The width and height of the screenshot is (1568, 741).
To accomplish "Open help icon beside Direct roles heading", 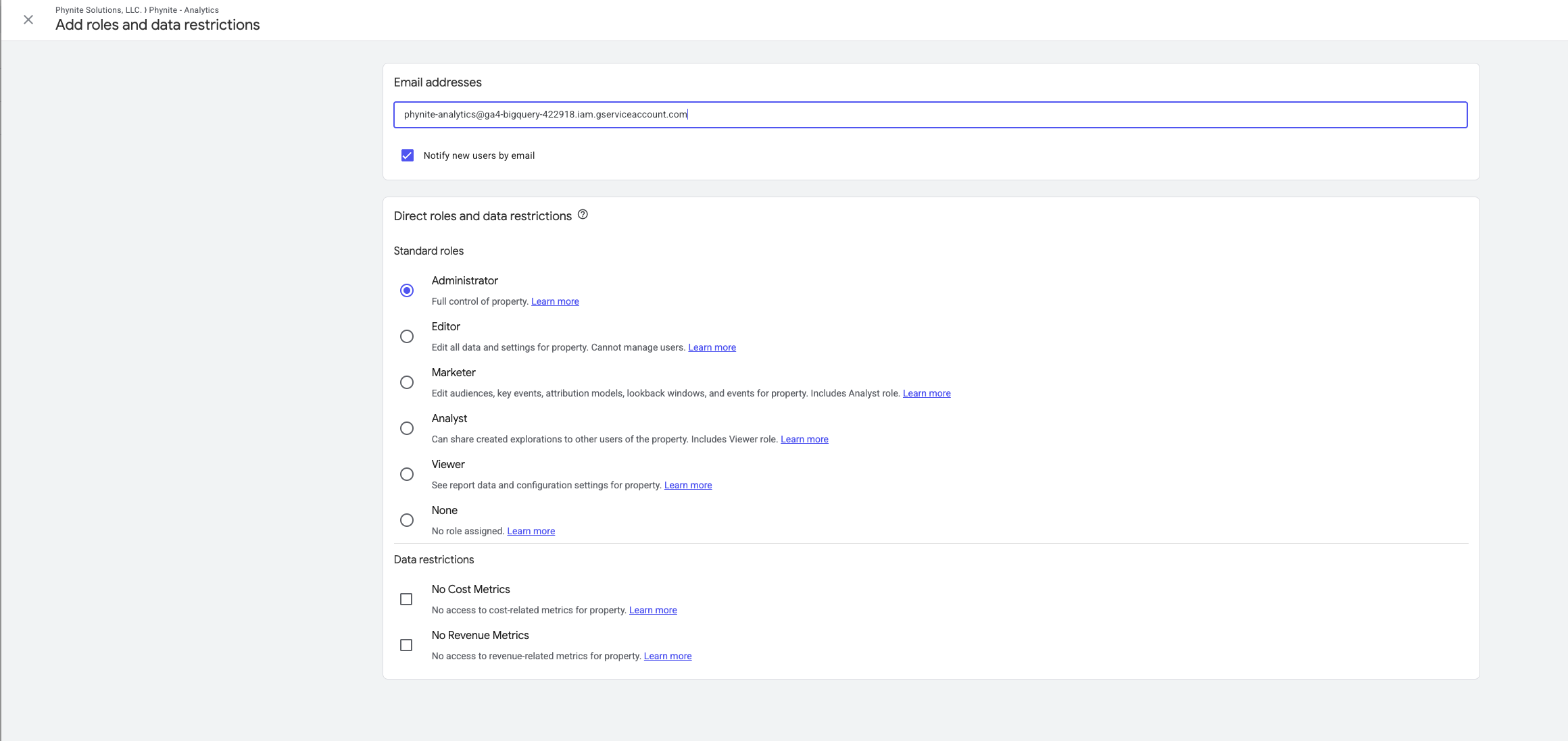I will [x=583, y=215].
